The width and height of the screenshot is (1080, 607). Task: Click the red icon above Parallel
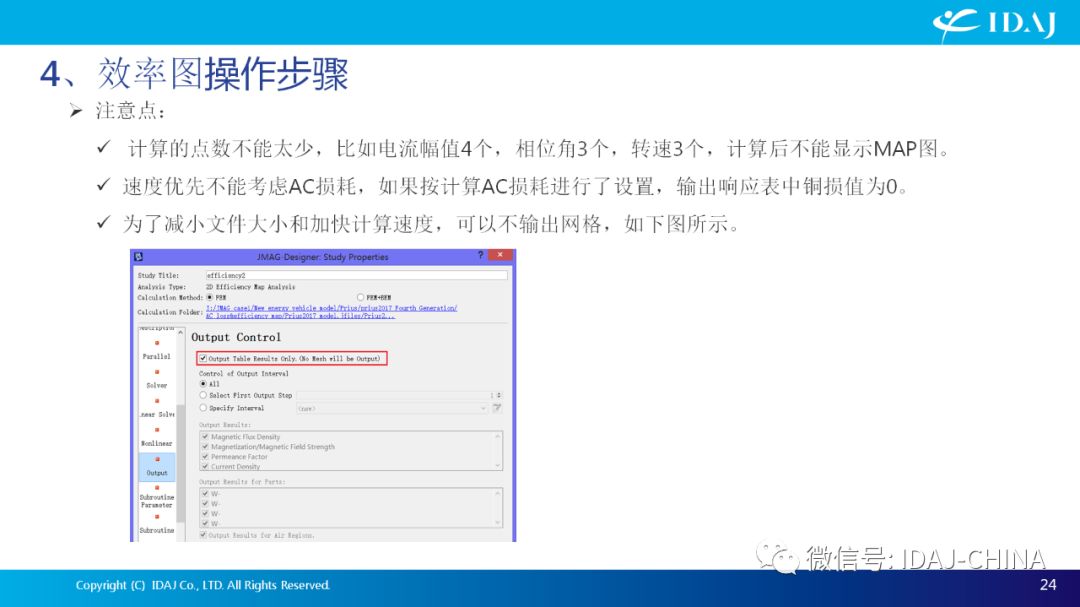tap(157, 343)
